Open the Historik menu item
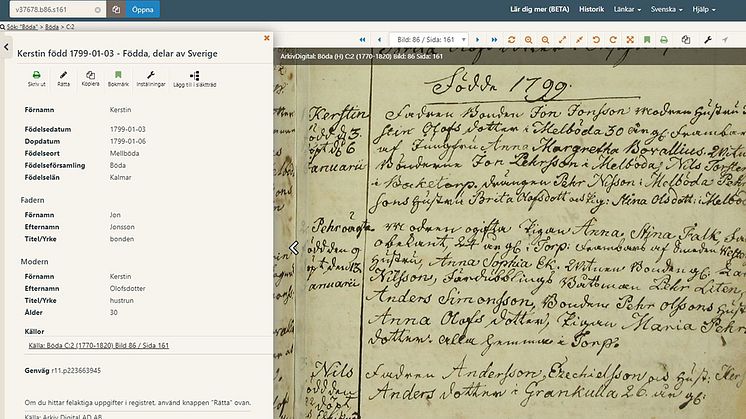 [591, 9]
